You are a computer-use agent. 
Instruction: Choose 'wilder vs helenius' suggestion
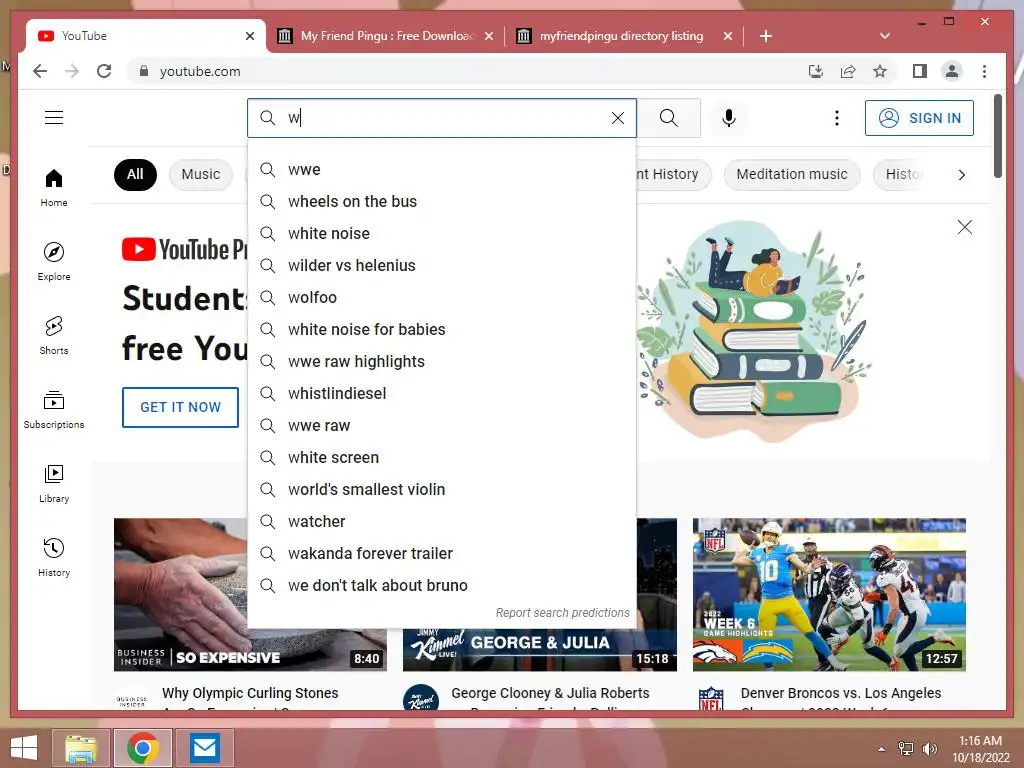[441, 266]
